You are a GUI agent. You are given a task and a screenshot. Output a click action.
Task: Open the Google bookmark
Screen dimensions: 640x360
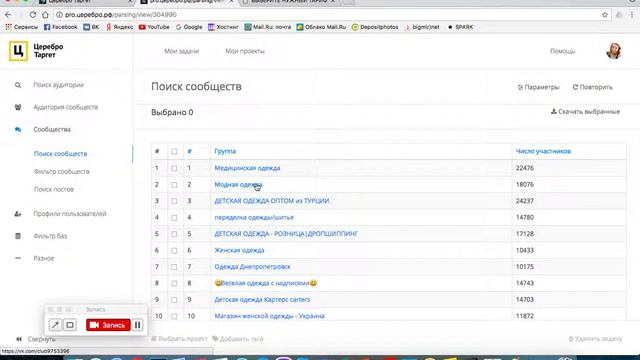pyautogui.click(x=189, y=27)
